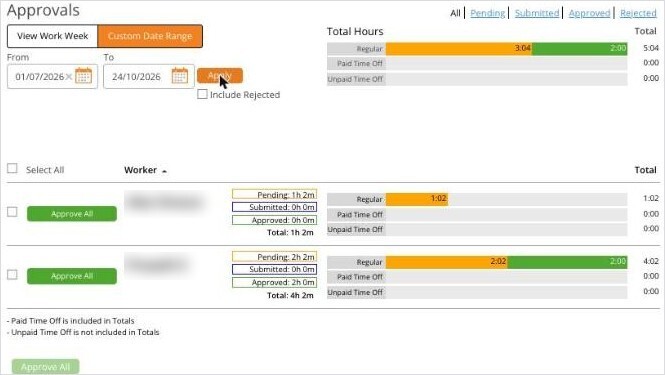665x375 pixels.
Task: Filter by Submitted status
Action: [x=537, y=13]
